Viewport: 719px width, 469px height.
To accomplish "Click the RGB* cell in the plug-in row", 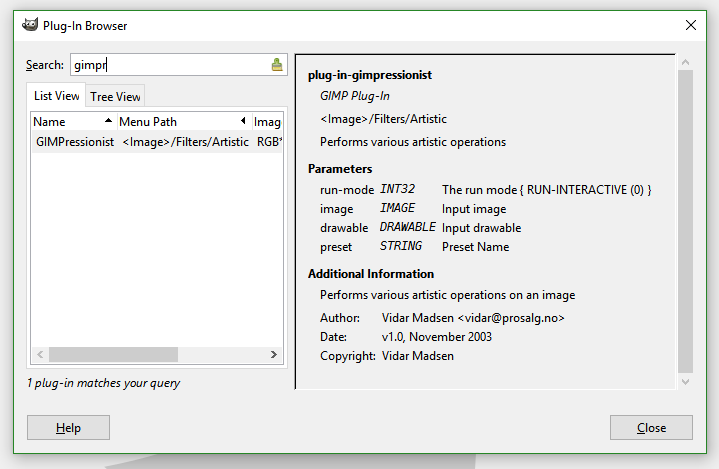I will point(269,142).
